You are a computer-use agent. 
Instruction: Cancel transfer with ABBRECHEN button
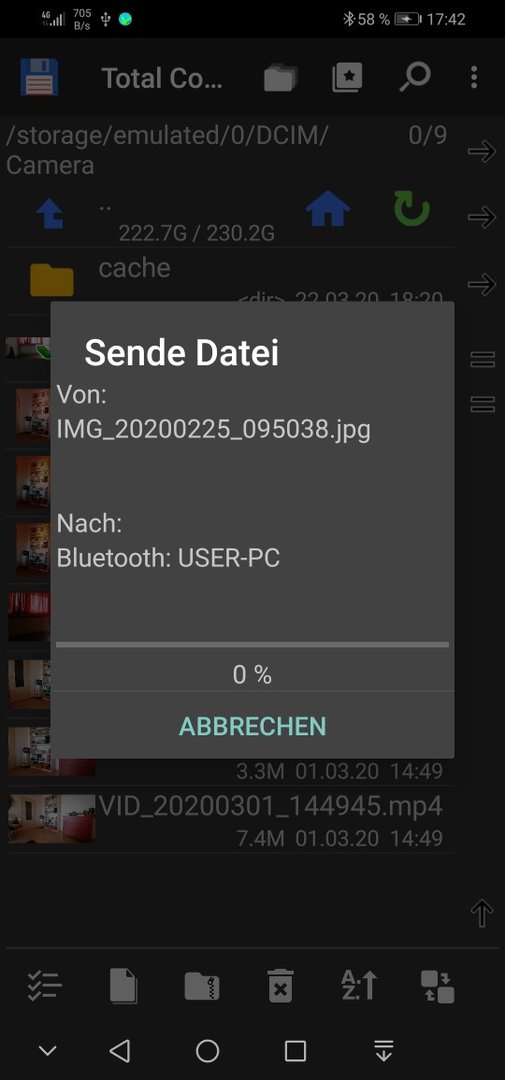tap(252, 726)
